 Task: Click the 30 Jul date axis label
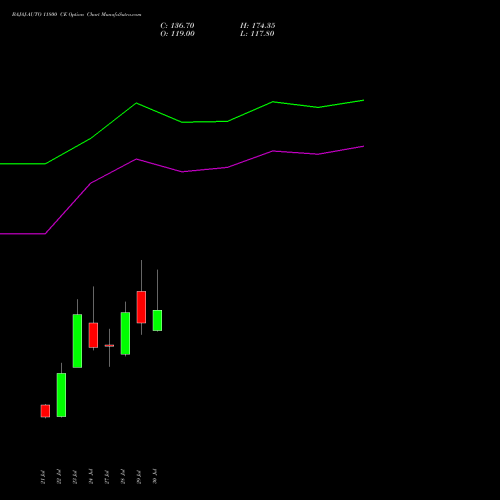[155, 477]
